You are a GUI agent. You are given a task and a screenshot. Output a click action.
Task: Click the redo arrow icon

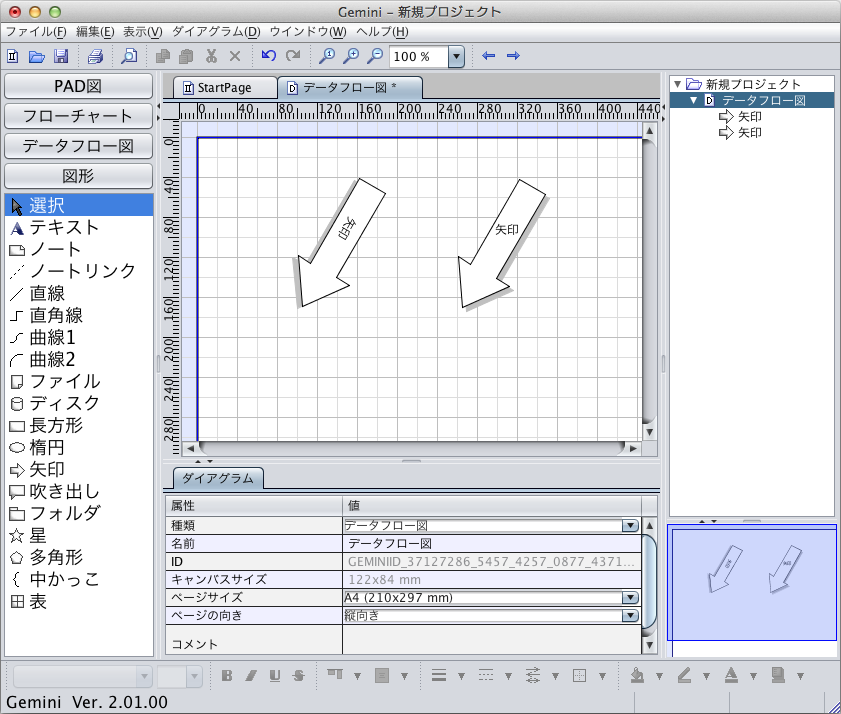(x=293, y=55)
